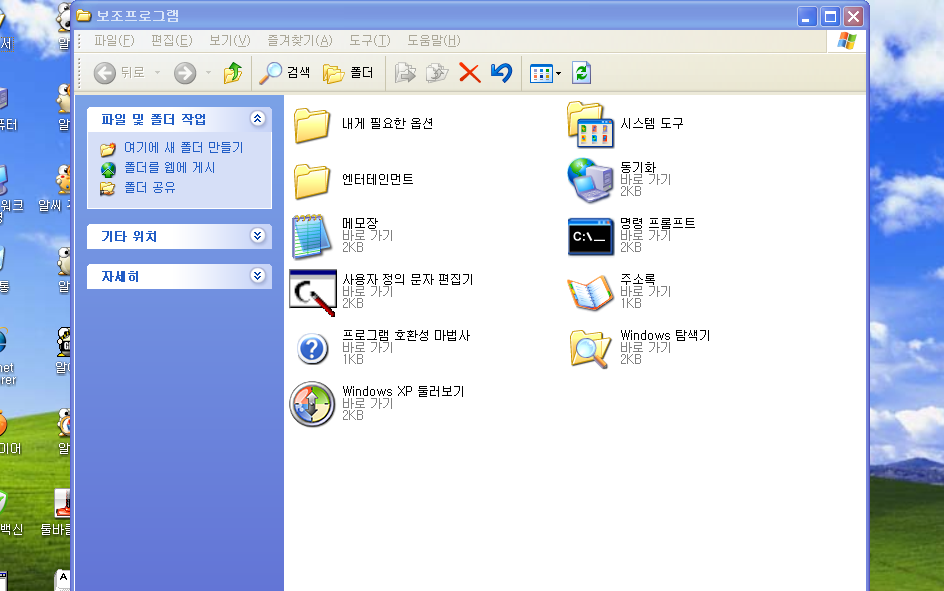The height and width of the screenshot is (591, 944).
Task: Go up one folder level
Action: click(233, 73)
